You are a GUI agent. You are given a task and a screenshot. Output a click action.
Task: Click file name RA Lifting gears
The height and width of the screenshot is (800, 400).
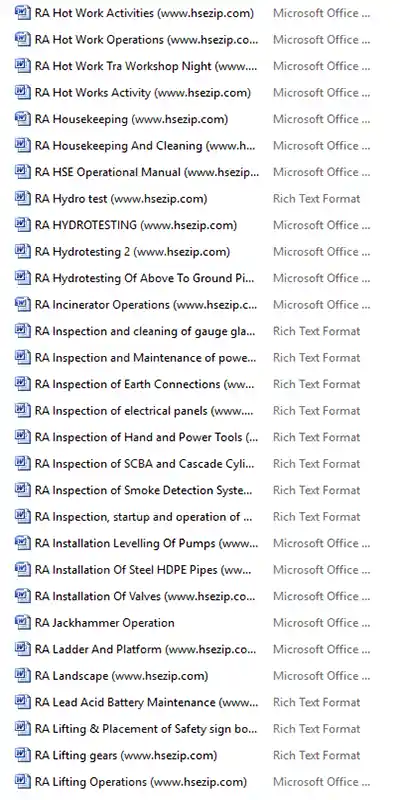[x=126, y=756]
